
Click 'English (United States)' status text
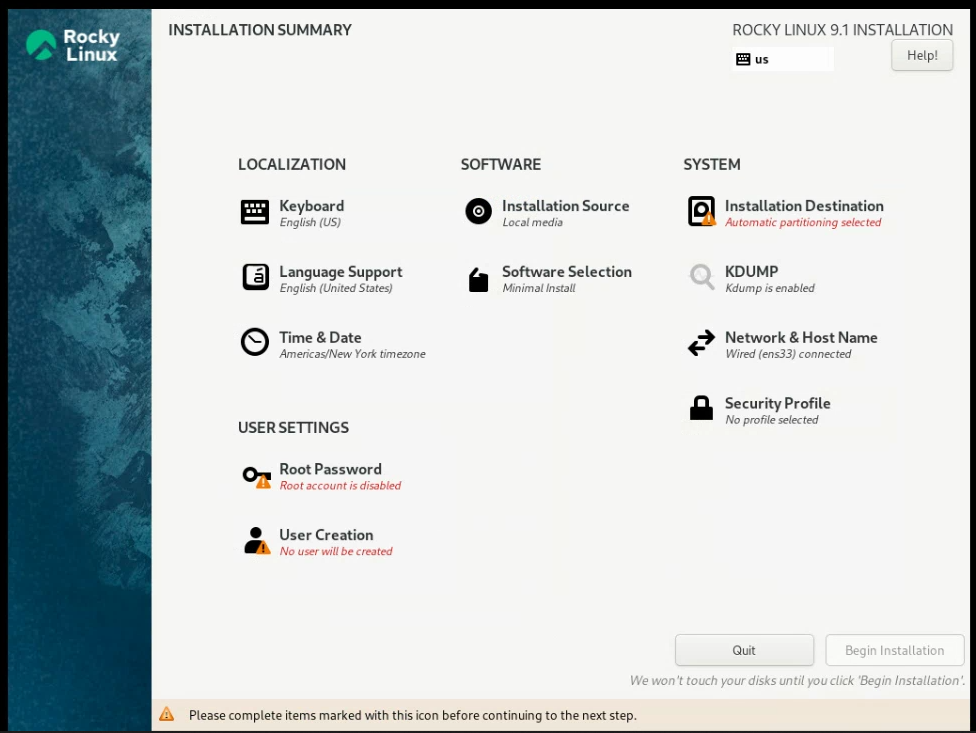(336, 288)
